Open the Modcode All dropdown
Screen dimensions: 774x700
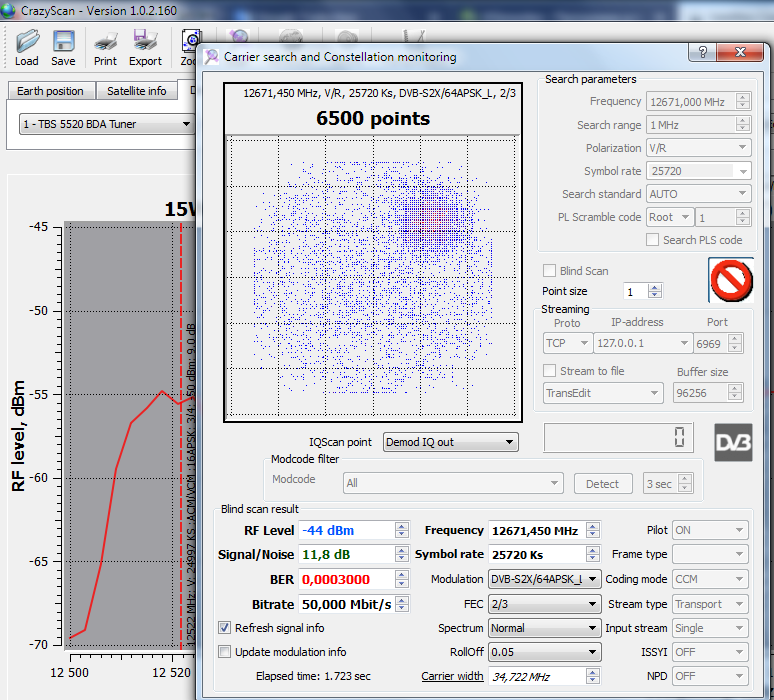pyautogui.click(x=453, y=483)
